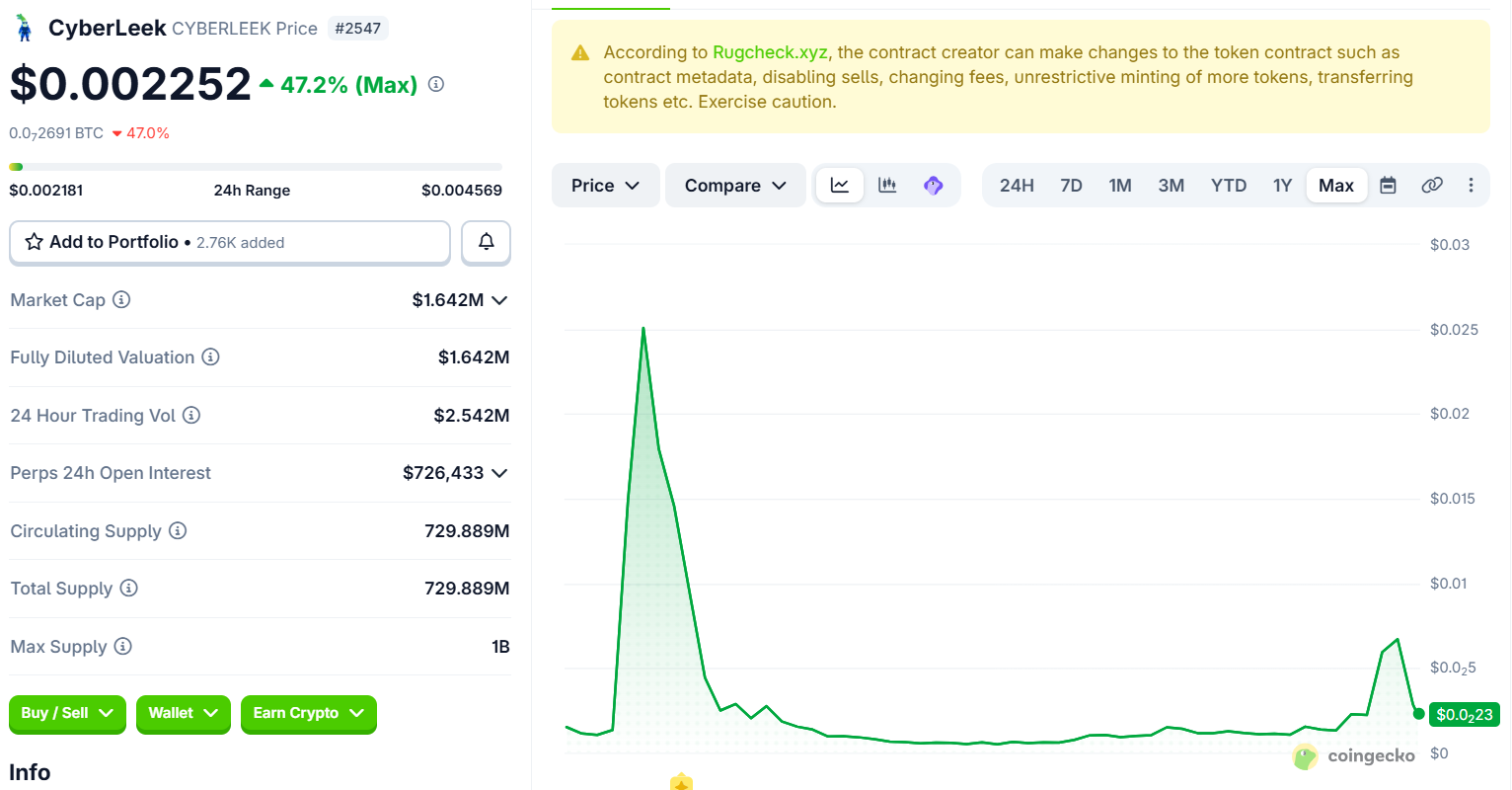
Task: Select the 1M time range
Action: click(x=1120, y=186)
